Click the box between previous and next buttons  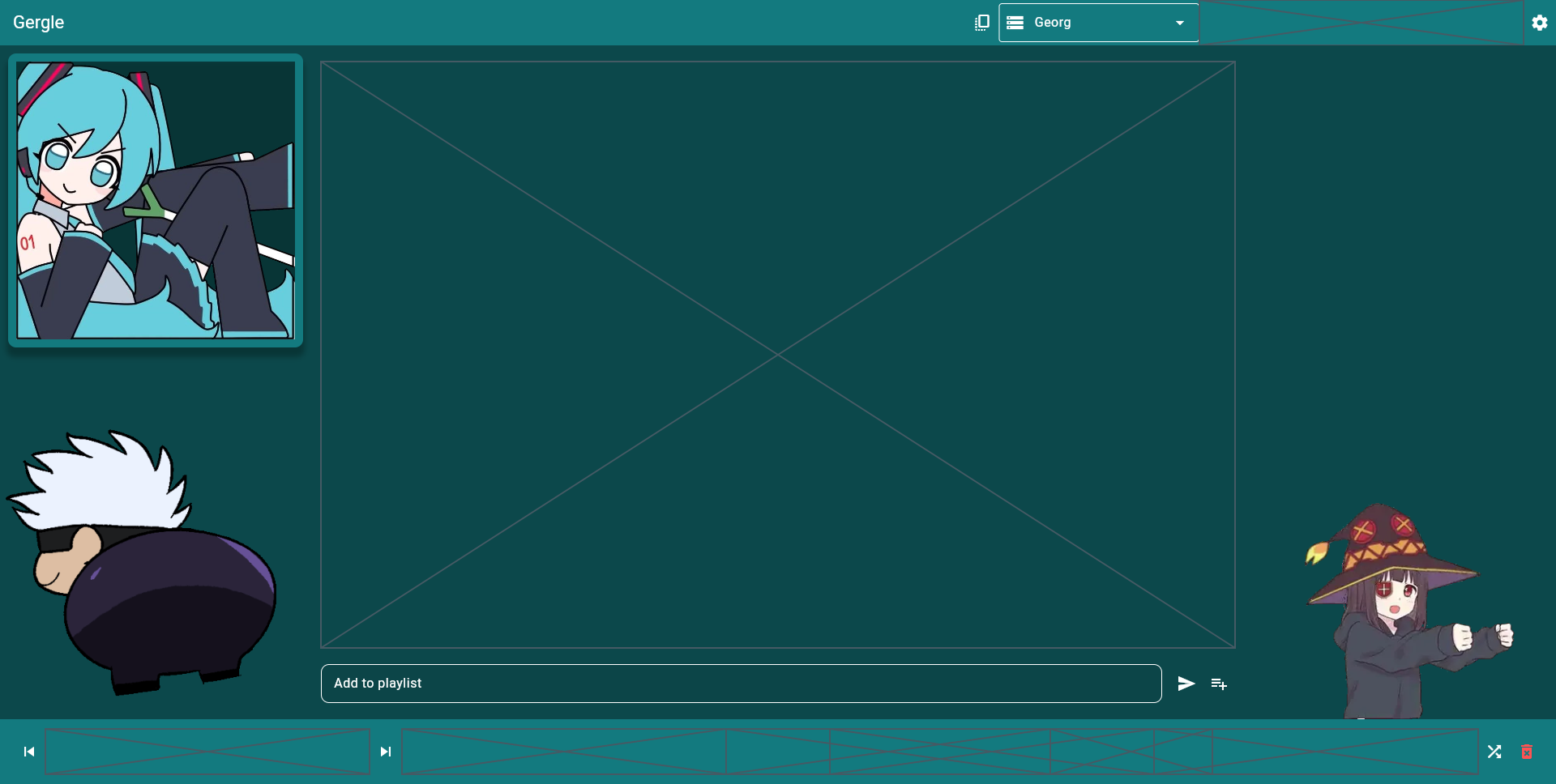pyautogui.click(x=207, y=752)
